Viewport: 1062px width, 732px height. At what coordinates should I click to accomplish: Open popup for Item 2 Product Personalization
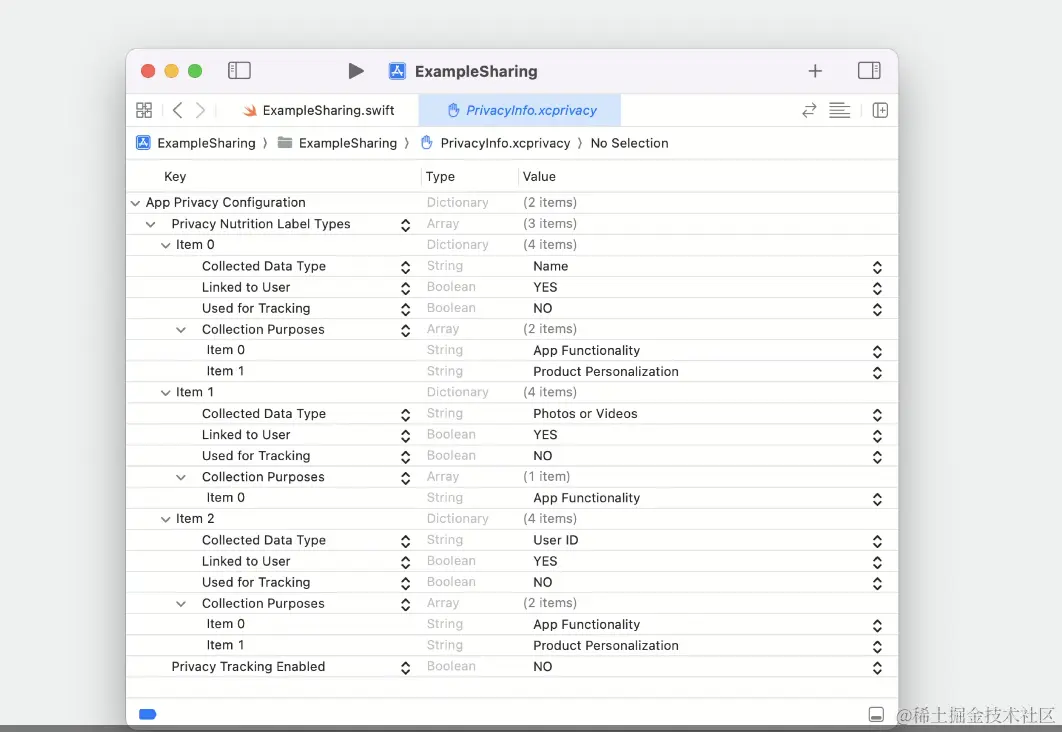[x=877, y=647]
